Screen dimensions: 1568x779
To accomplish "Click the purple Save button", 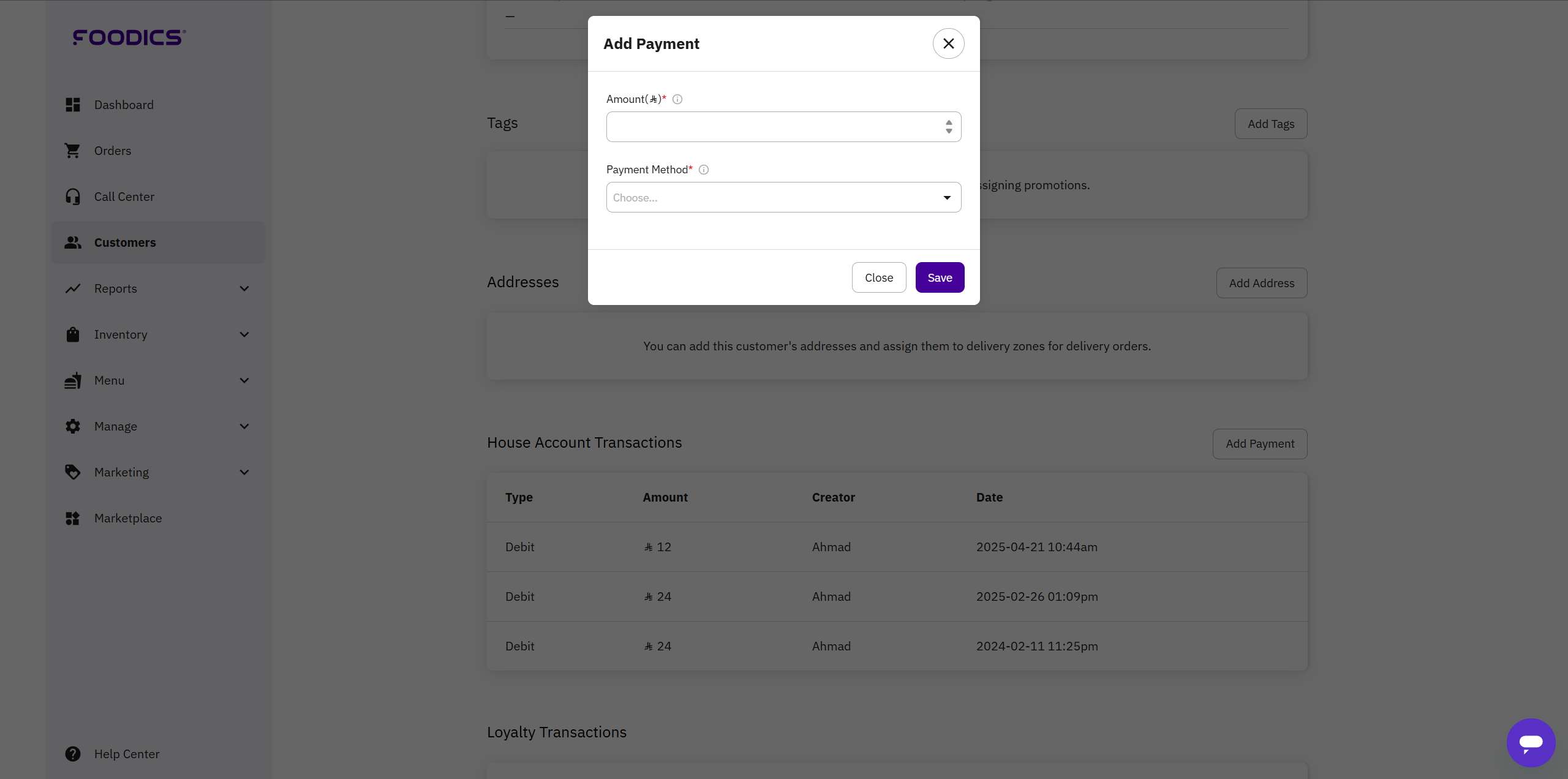I will tap(940, 277).
